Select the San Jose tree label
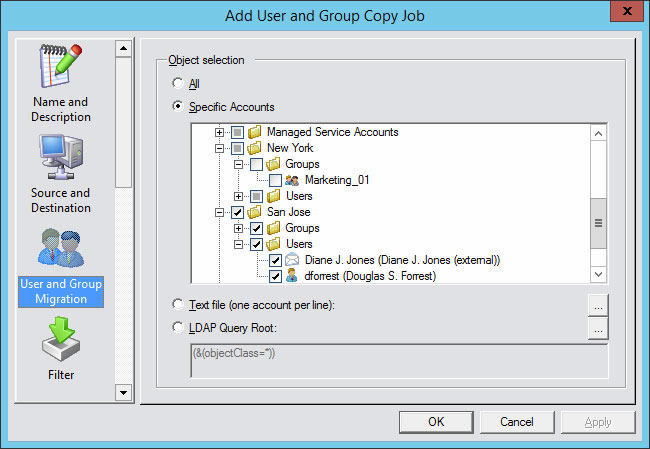650x449 pixels. pos(289,212)
